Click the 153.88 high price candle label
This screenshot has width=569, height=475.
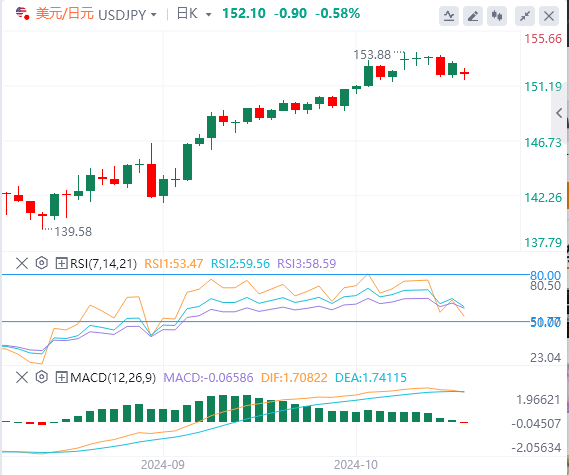372,55
